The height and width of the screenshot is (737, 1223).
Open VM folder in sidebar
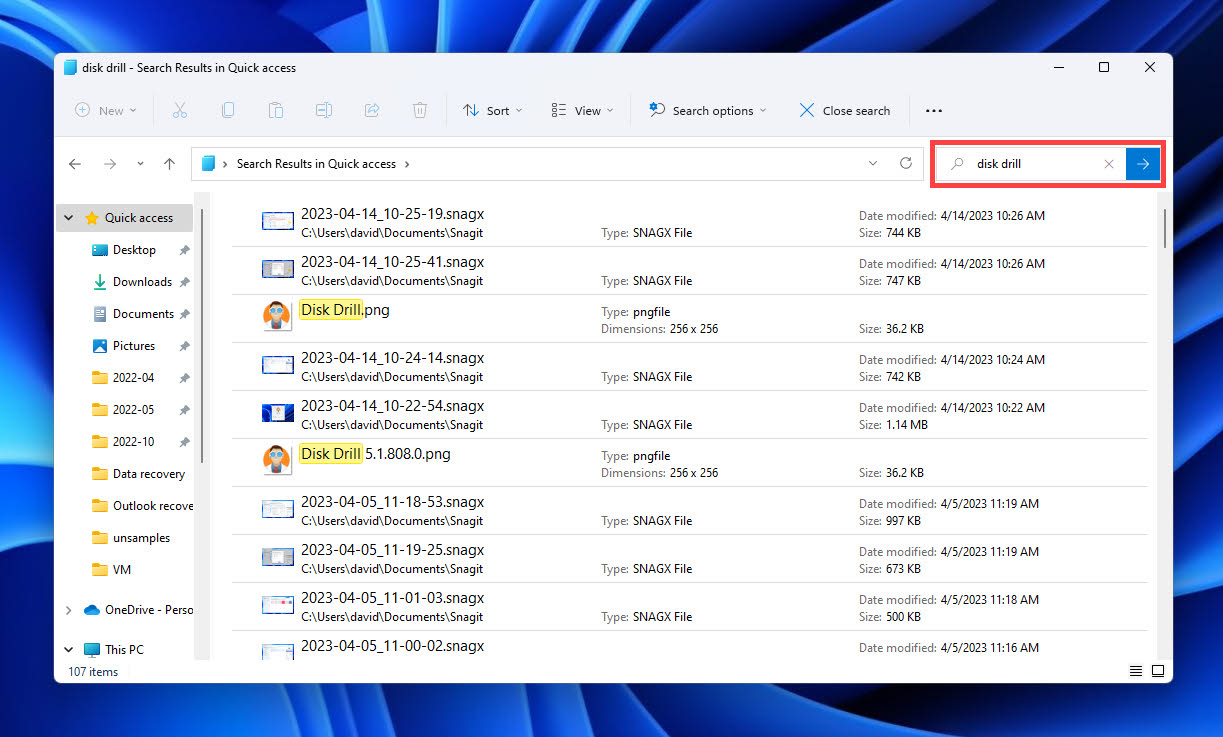pyautogui.click(x=122, y=570)
